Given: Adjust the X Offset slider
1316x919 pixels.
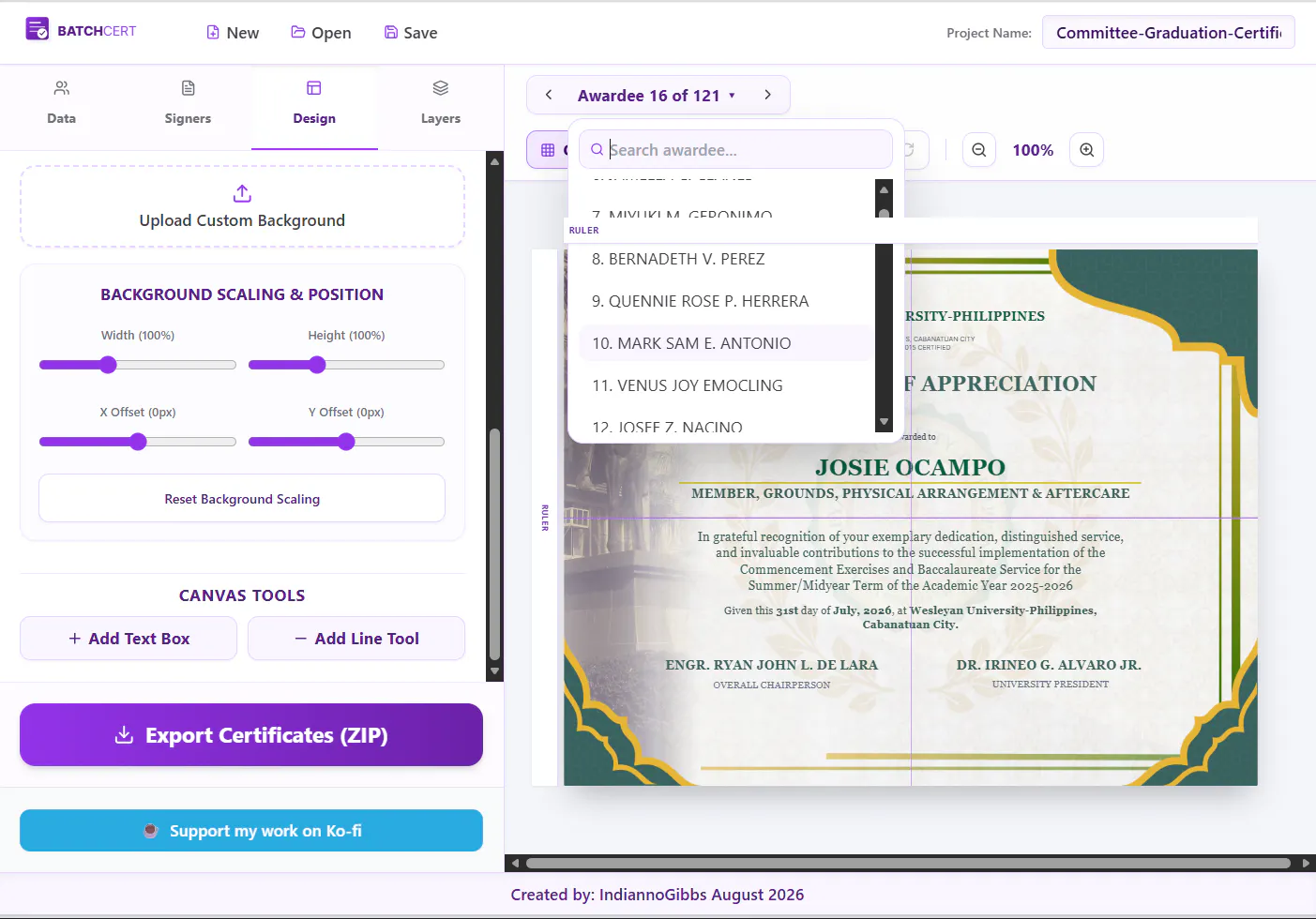Looking at the screenshot, I should 138,442.
